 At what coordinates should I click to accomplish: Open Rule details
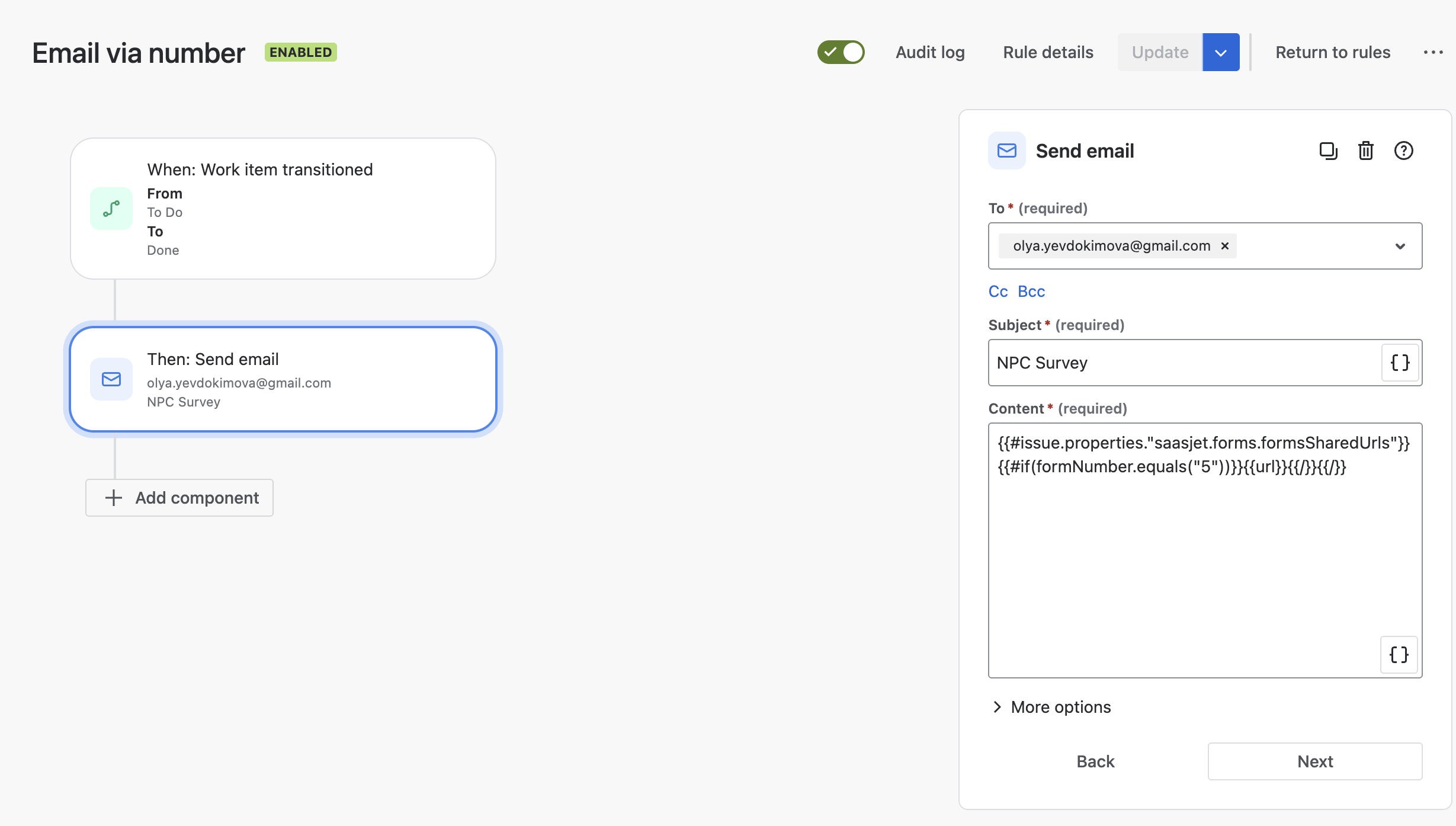(1048, 52)
